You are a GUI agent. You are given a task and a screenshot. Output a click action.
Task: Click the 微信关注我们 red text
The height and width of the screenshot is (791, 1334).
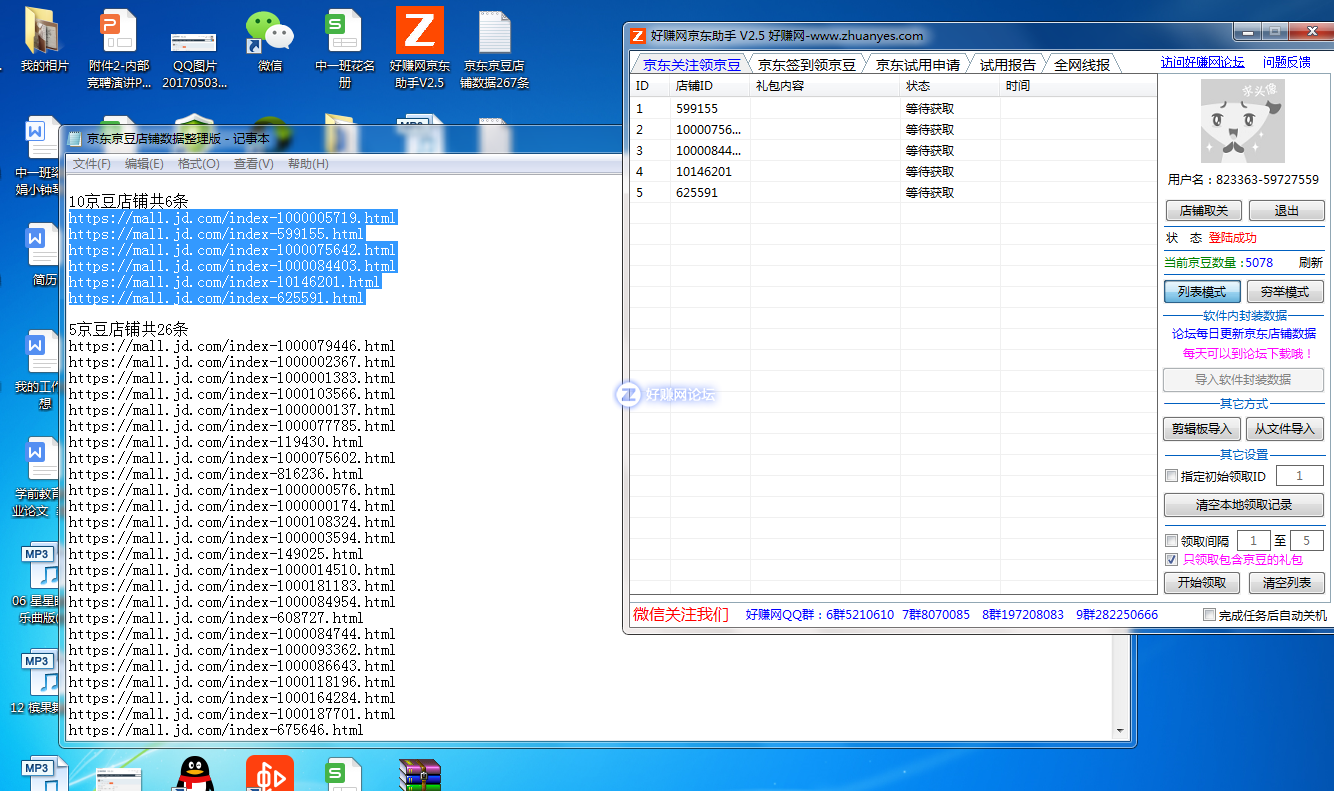pyautogui.click(x=681, y=614)
